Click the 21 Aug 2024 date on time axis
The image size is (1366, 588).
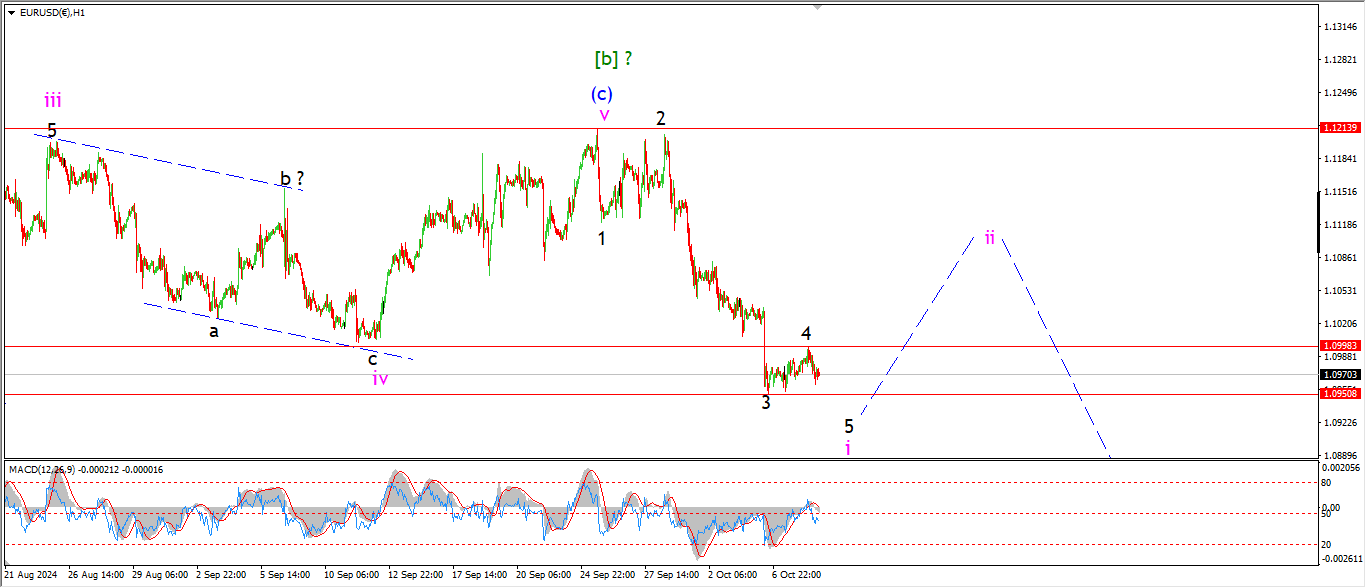(31, 575)
